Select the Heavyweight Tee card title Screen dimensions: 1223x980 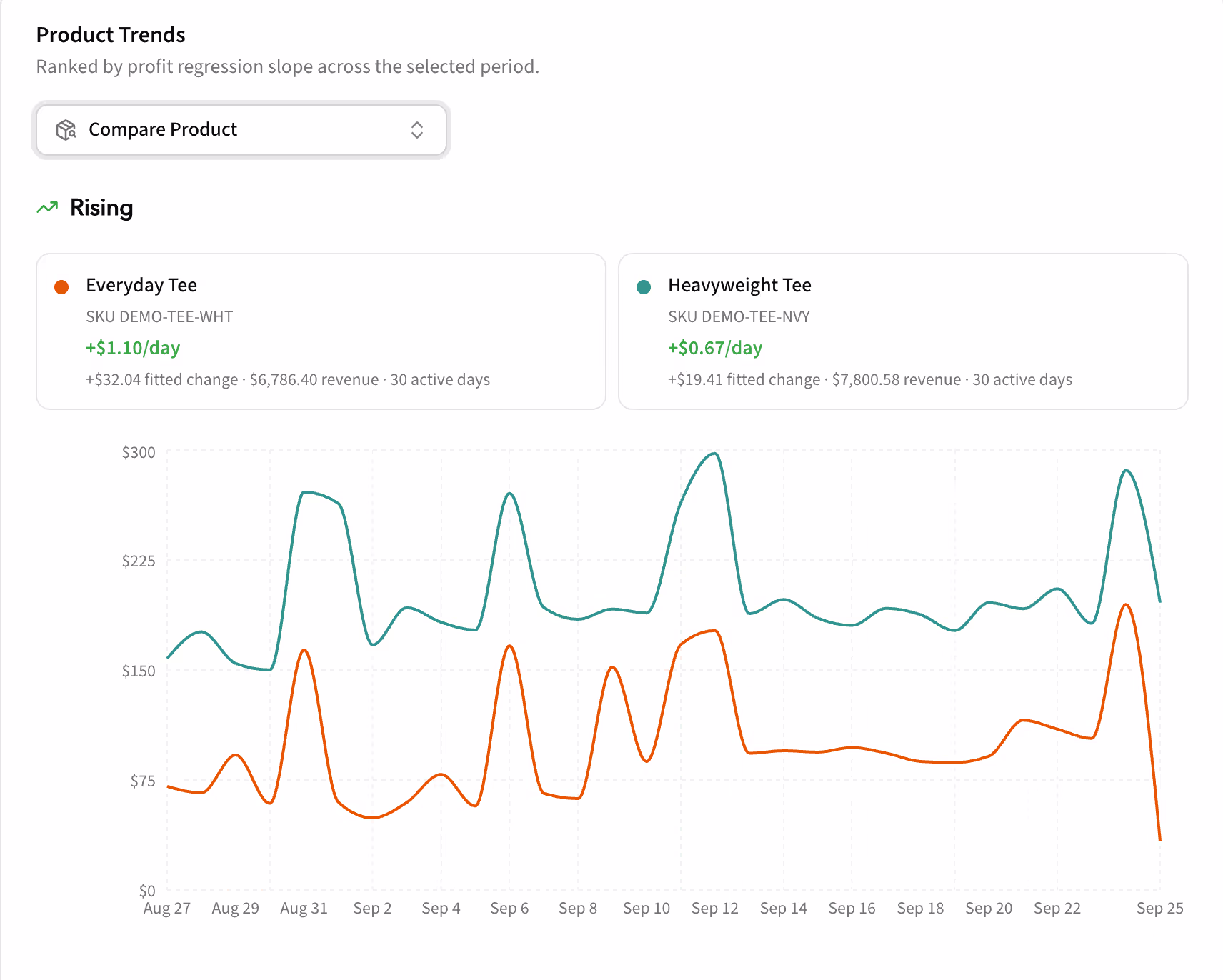tap(739, 286)
